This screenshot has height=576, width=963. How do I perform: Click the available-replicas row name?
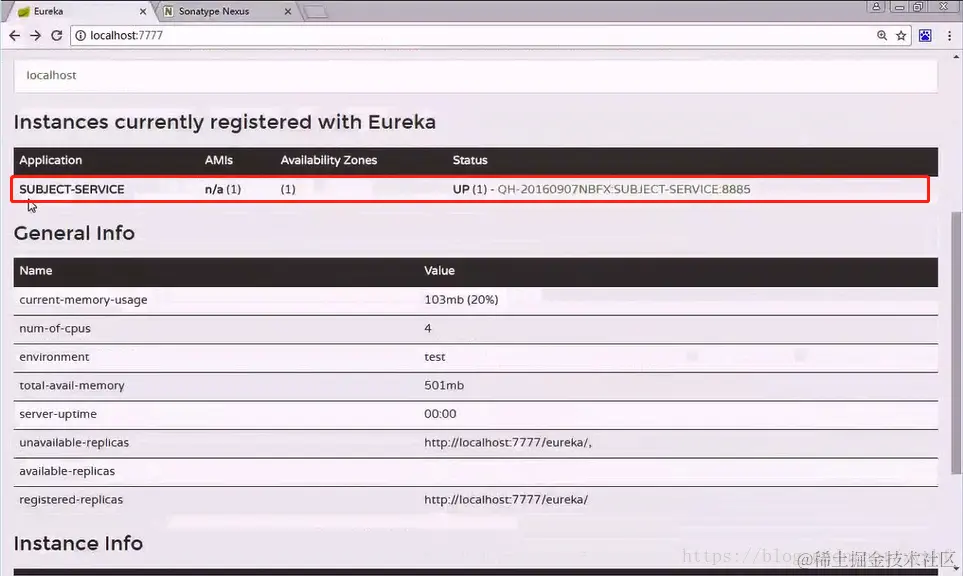click(67, 471)
